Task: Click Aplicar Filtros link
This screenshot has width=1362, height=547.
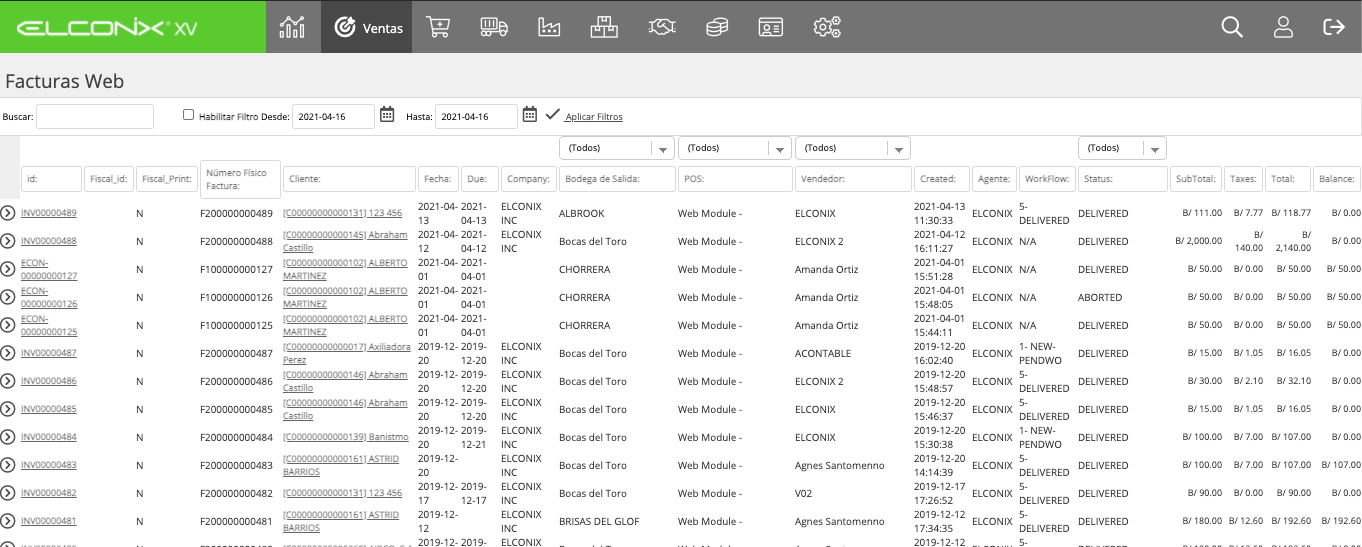Action: pos(594,117)
